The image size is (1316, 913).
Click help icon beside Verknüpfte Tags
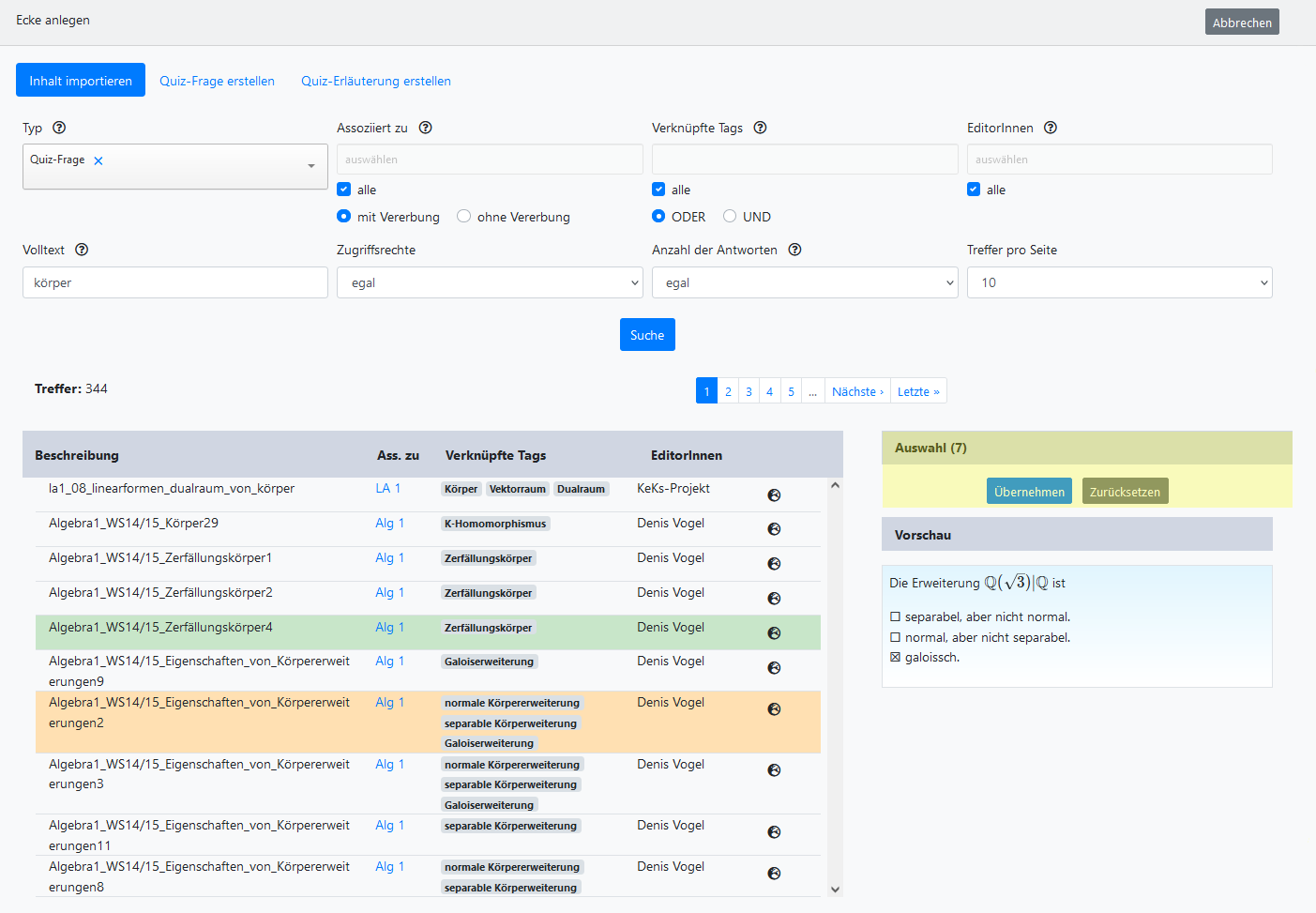[760, 128]
